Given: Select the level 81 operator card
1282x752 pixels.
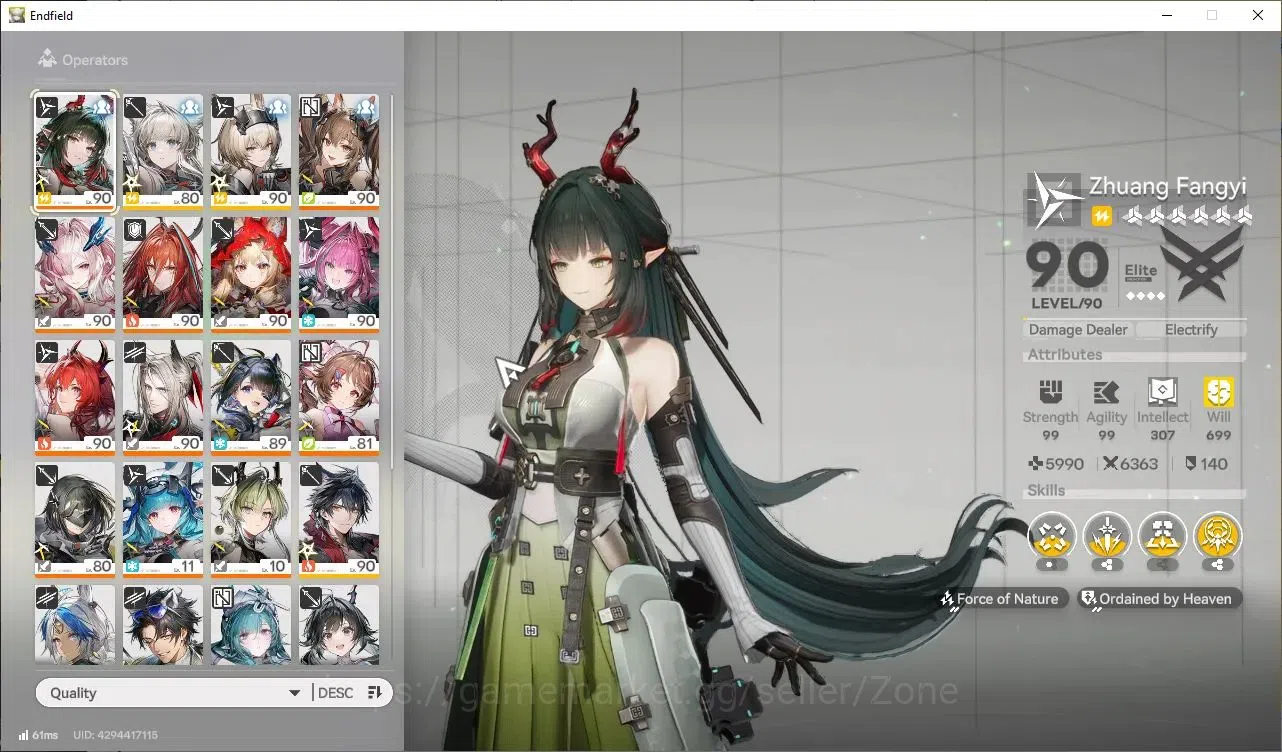Looking at the screenshot, I should pyautogui.click(x=339, y=398).
